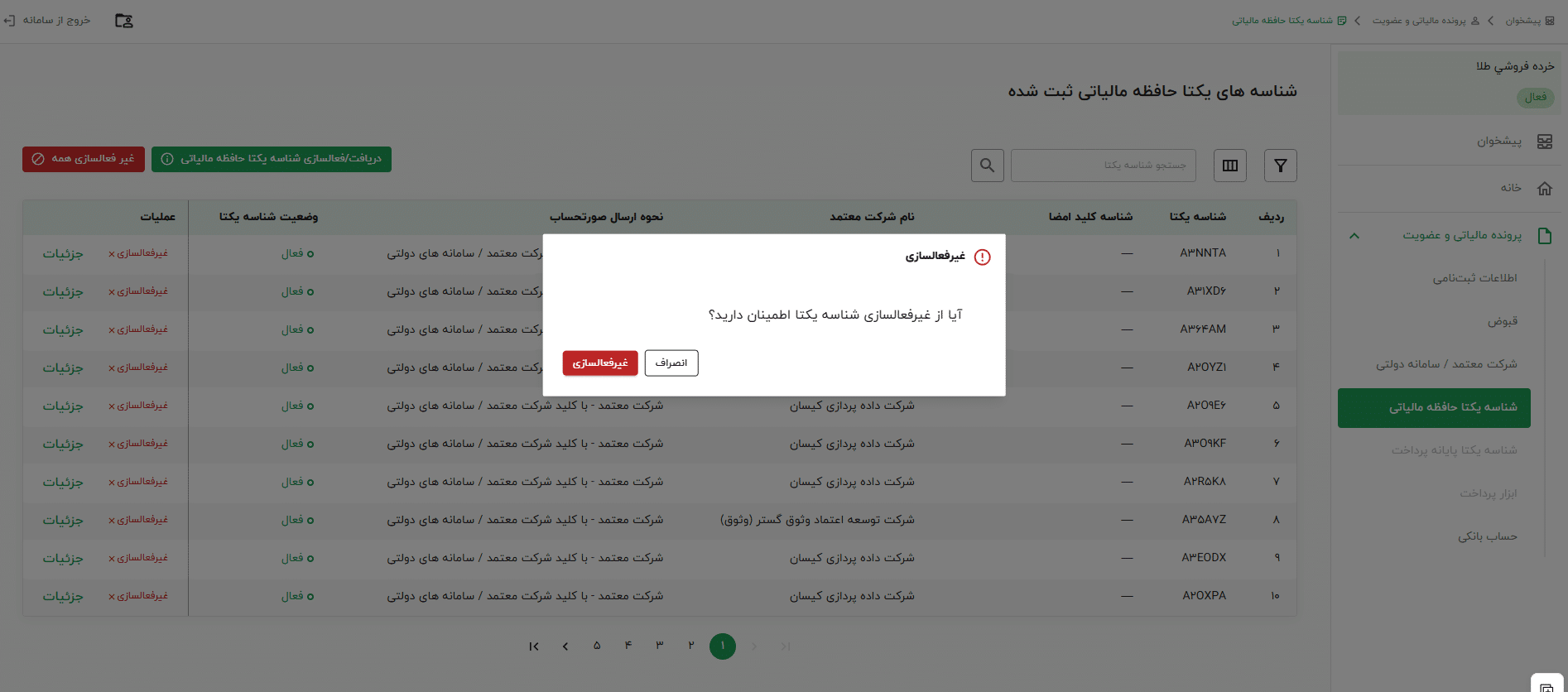This screenshot has width=1568, height=692.
Task: Click the غیر فعالسازی همه button
Action: [x=84, y=159]
